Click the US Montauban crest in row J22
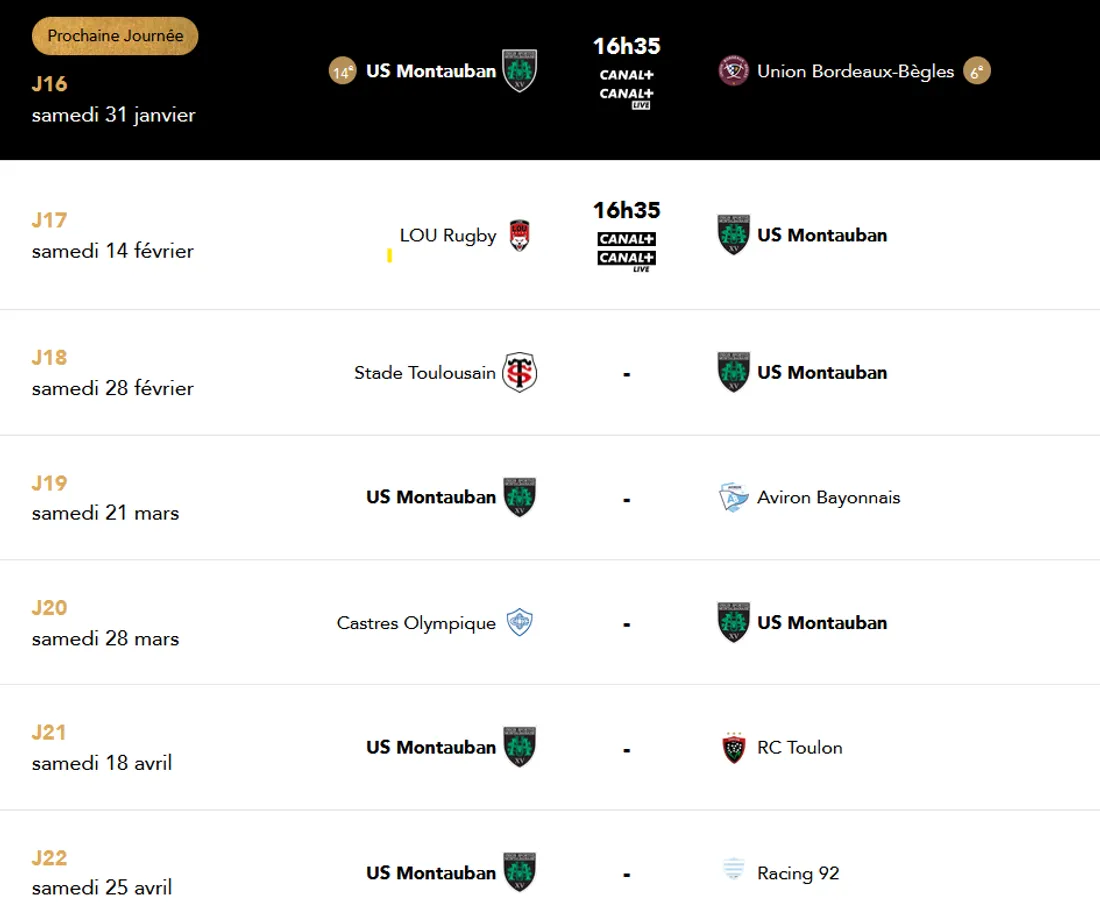The height and width of the screenshot is (921, 1100). tap(520, 872)
